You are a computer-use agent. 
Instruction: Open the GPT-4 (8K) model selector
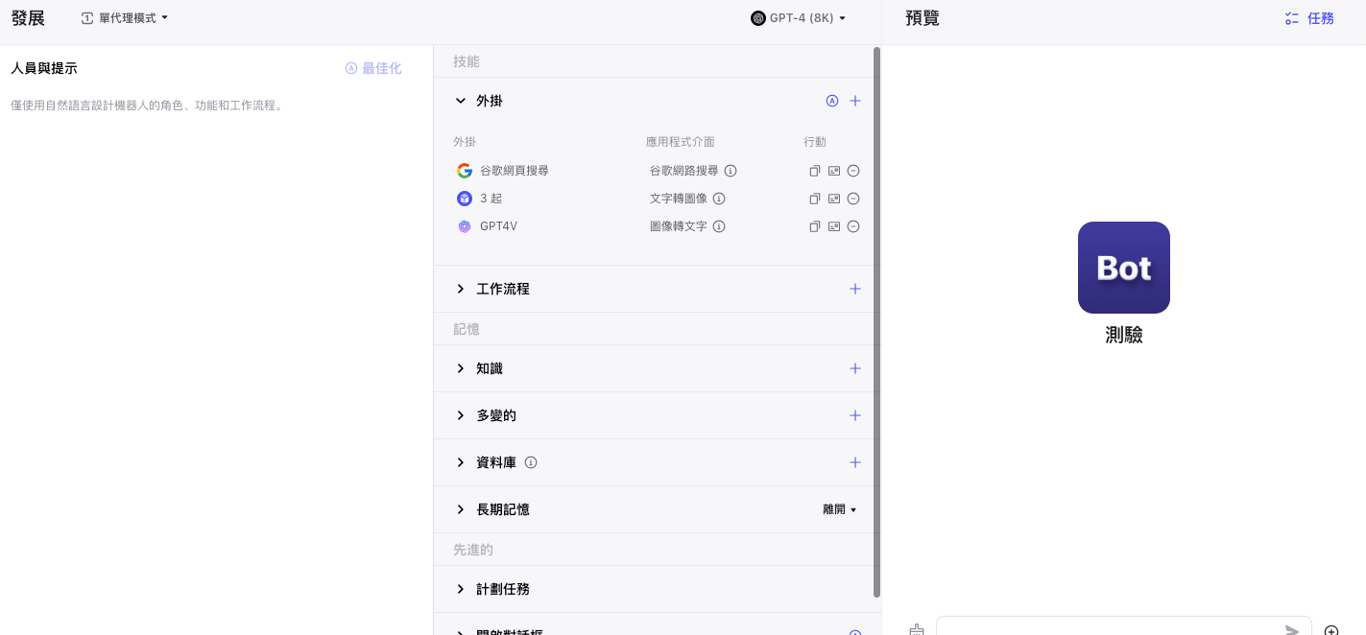(x=798, y=18)
